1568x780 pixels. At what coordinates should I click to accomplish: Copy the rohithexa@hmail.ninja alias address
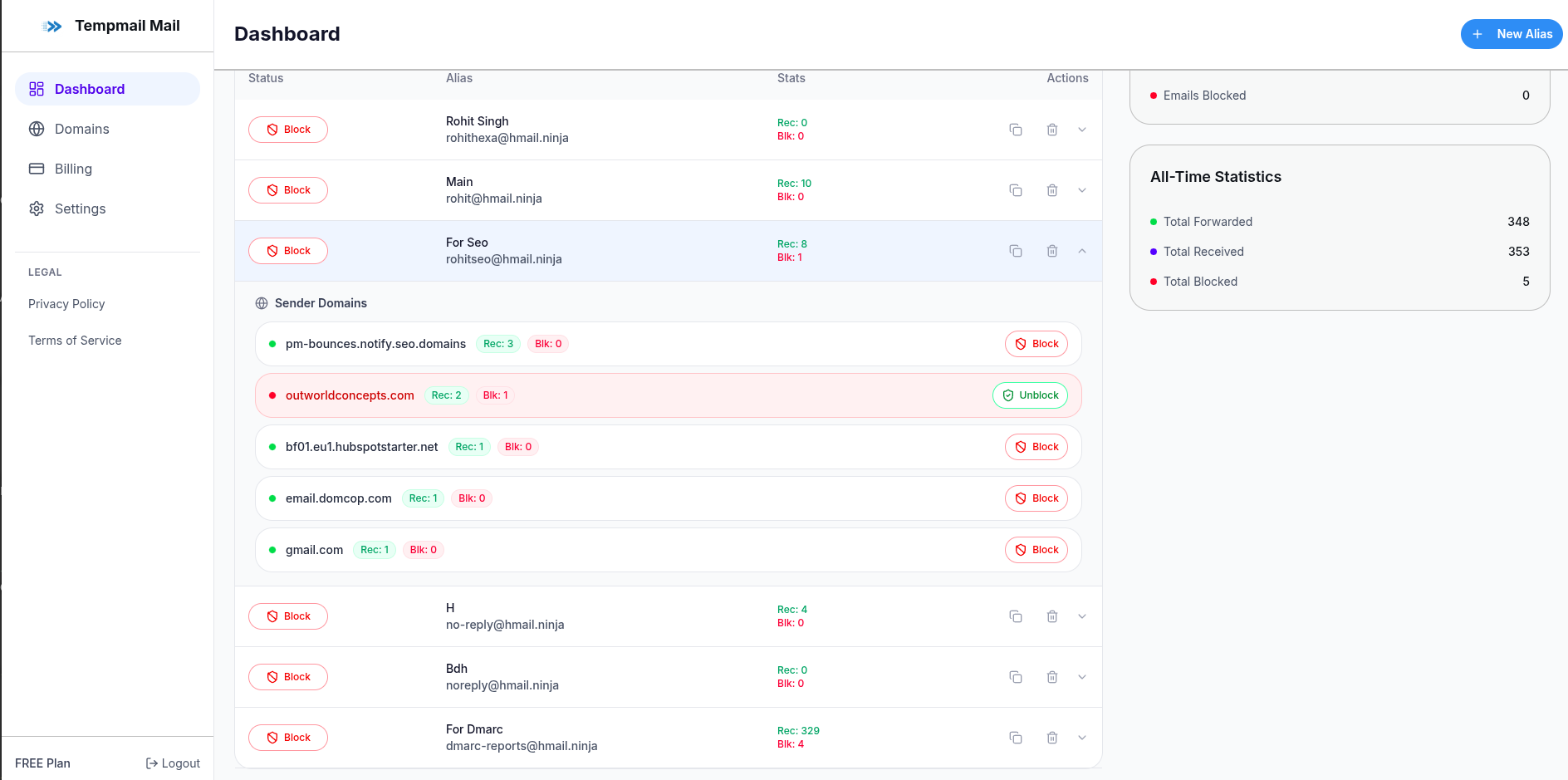click(x=1015, y=130)
